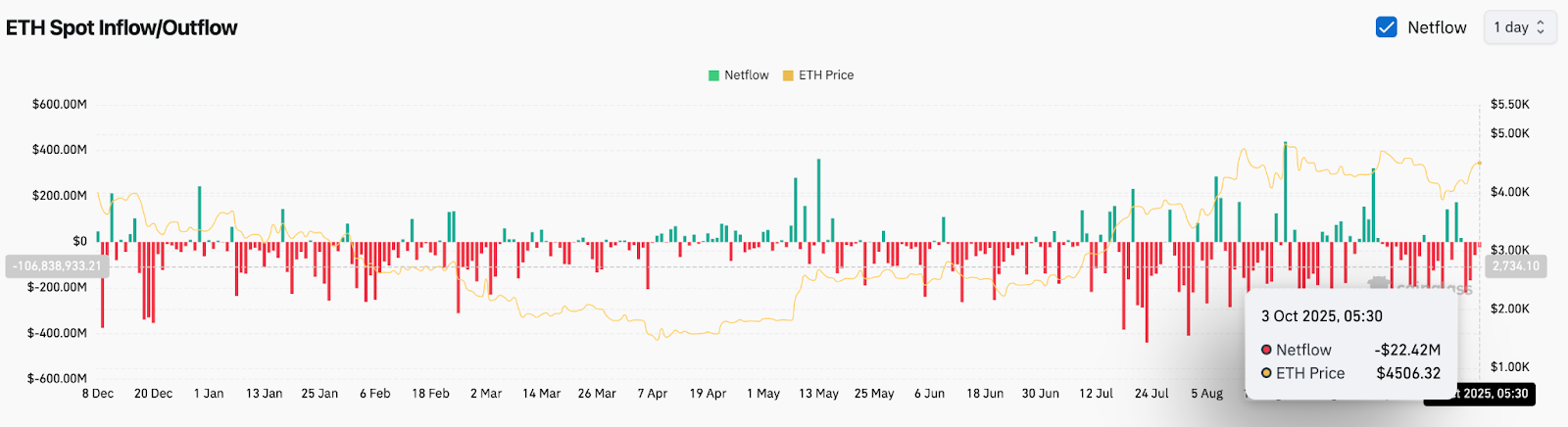Click the Netflow label beside the checkbox
1568x427 pixels.
1437,27
